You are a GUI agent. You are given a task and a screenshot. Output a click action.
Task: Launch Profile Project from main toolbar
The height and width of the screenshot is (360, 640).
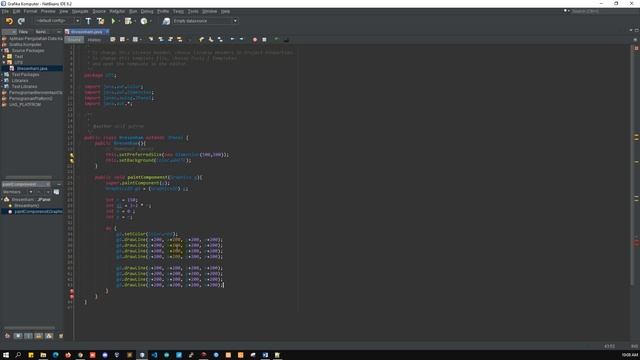point(144,21)
